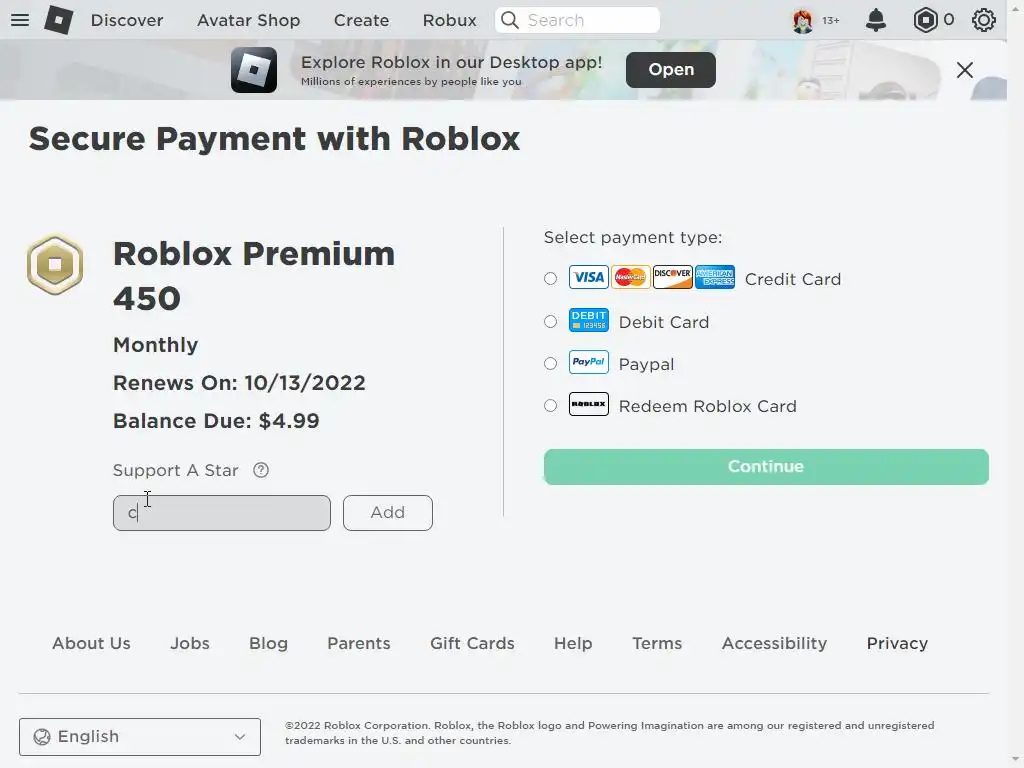The image size is (1024, 768).
Task: Open the Discover menu
Action: click(127, 20)
